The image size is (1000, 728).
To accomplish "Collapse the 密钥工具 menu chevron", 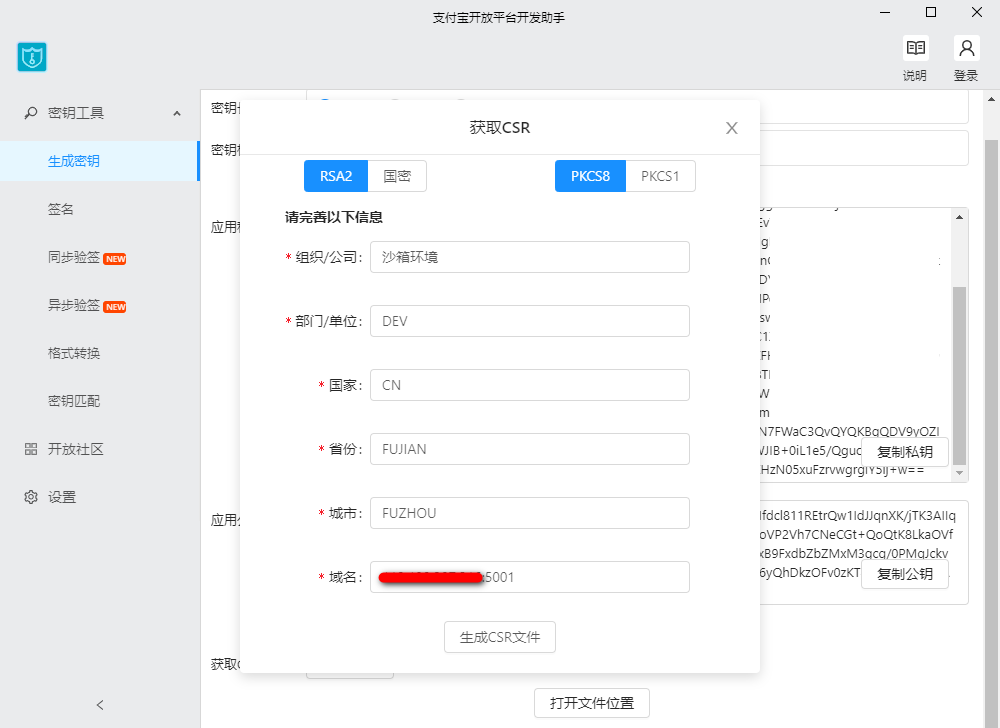I will coord(177,113).
